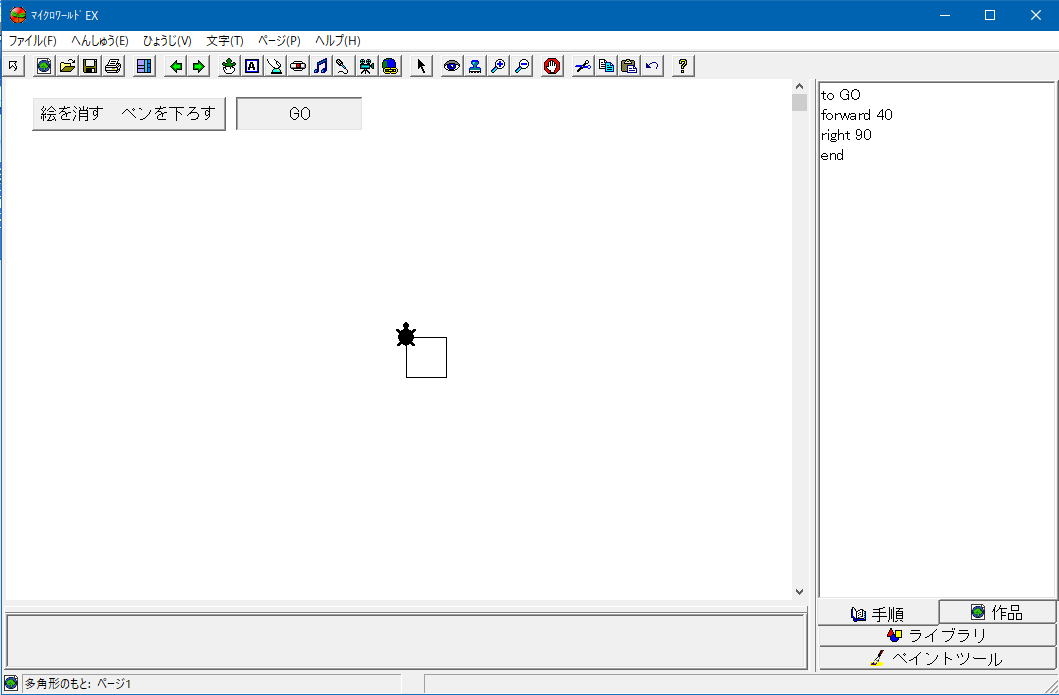This screenshot has height=695, width=1059.
Task: Click the globe hyperlink toolbar icon
Action: coord(390,66)
